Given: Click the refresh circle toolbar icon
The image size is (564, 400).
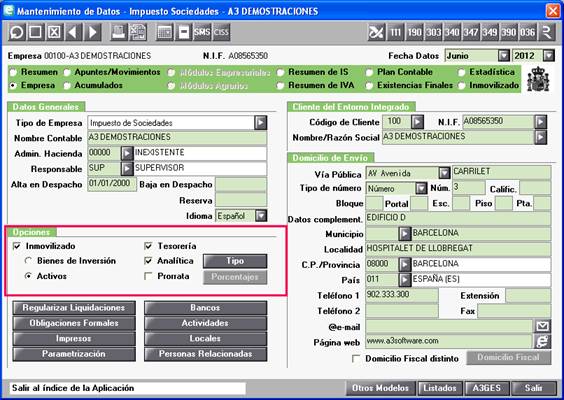Looking at the screenshot, I should [x=17, y=32].
